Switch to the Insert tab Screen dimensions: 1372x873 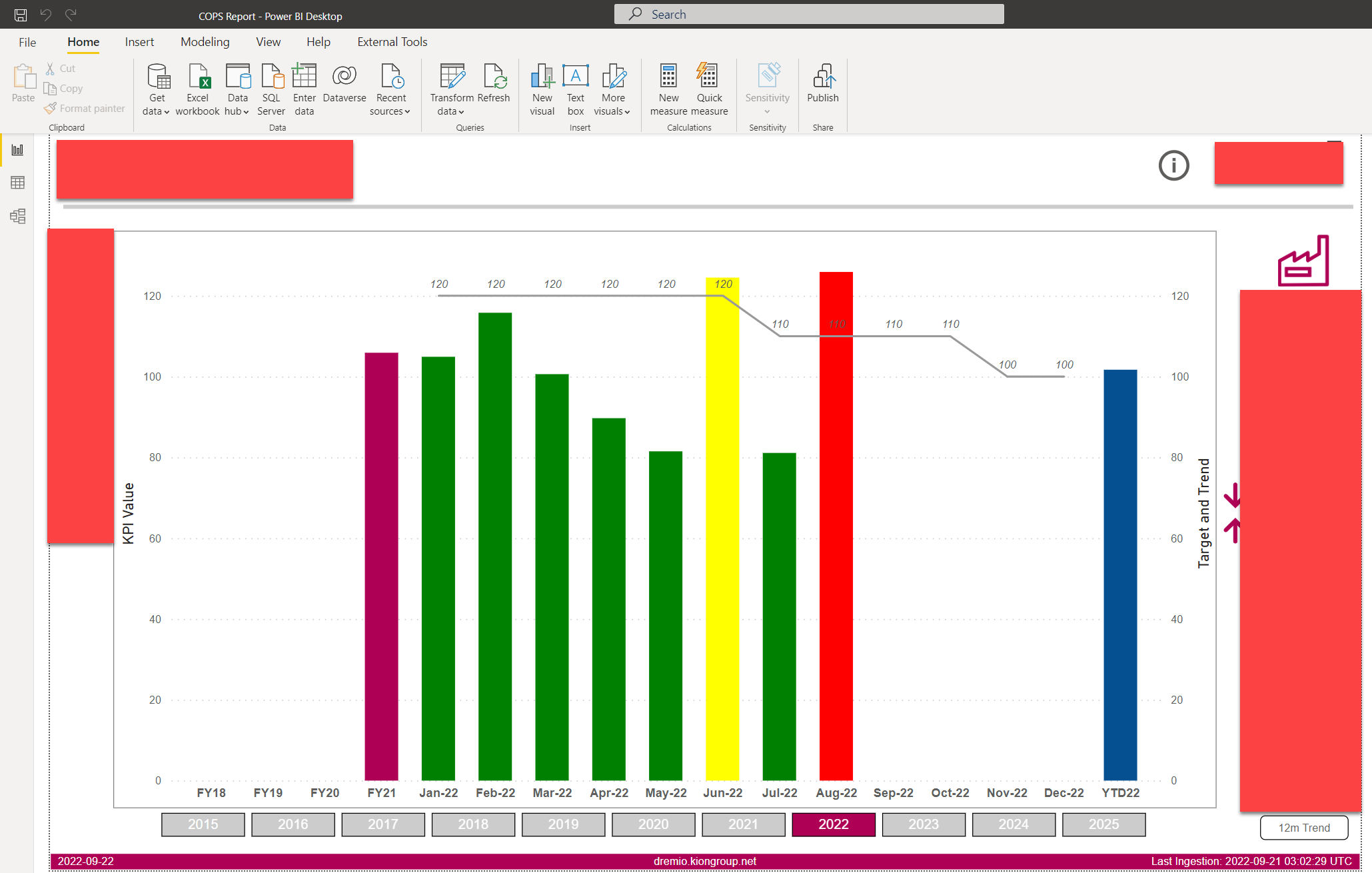[x=139, y=42]
